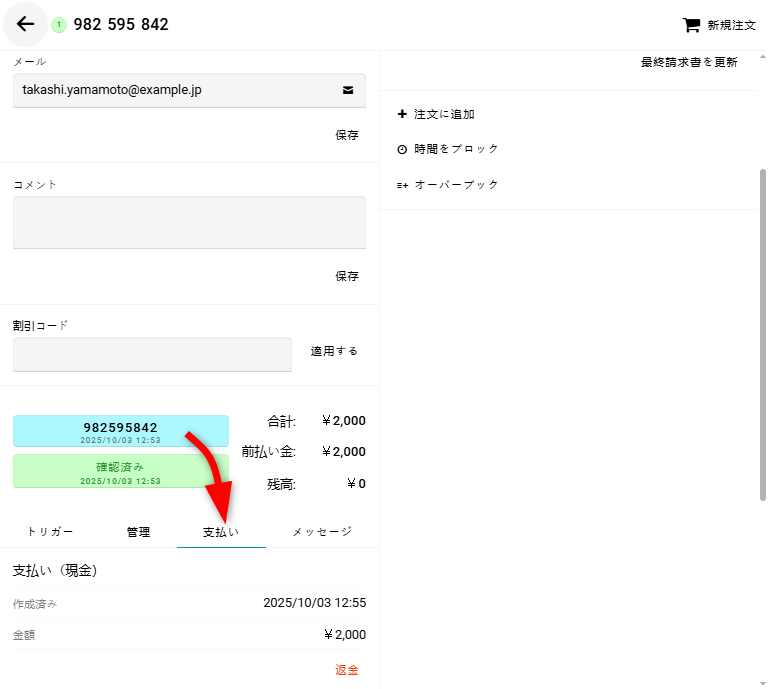Select the 支払い tab
Image resolution: width=768 pixels, height=689 pixels.
click(221, 532)
